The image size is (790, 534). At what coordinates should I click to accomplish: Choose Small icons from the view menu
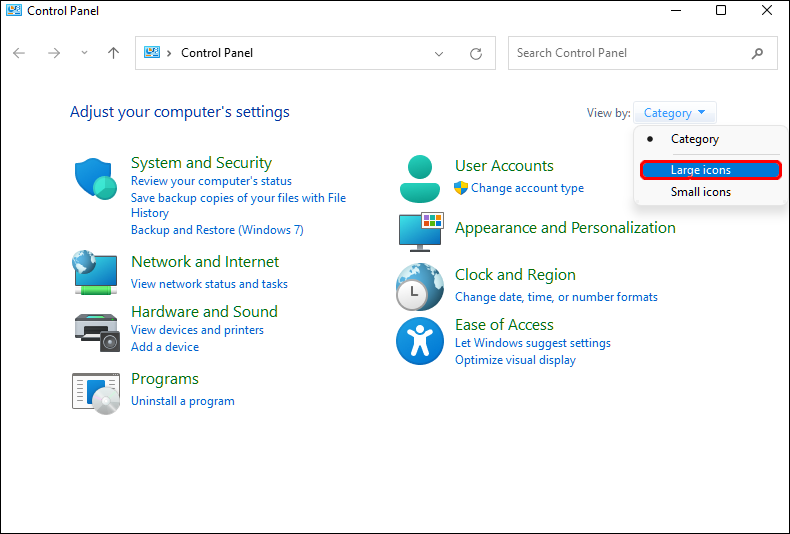tap(701, 192)
